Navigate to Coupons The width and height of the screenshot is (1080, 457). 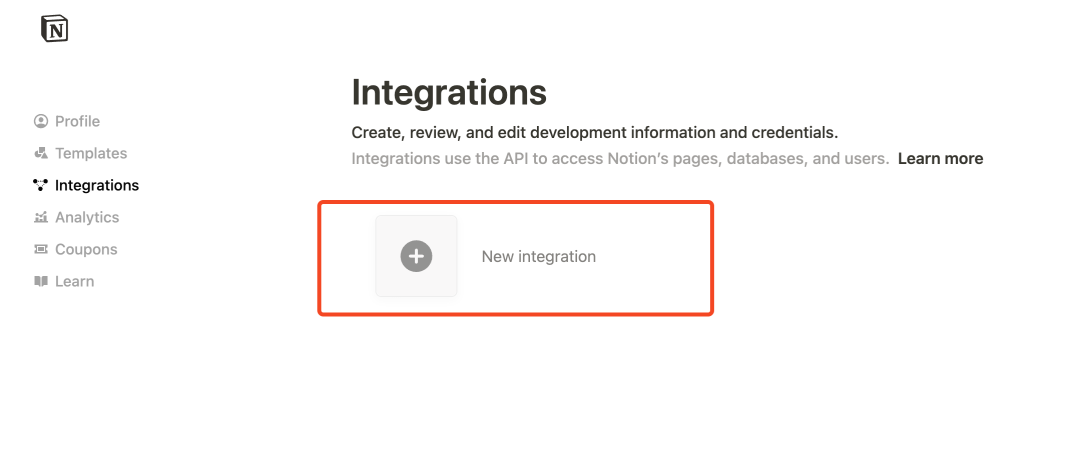pos(76,250)
